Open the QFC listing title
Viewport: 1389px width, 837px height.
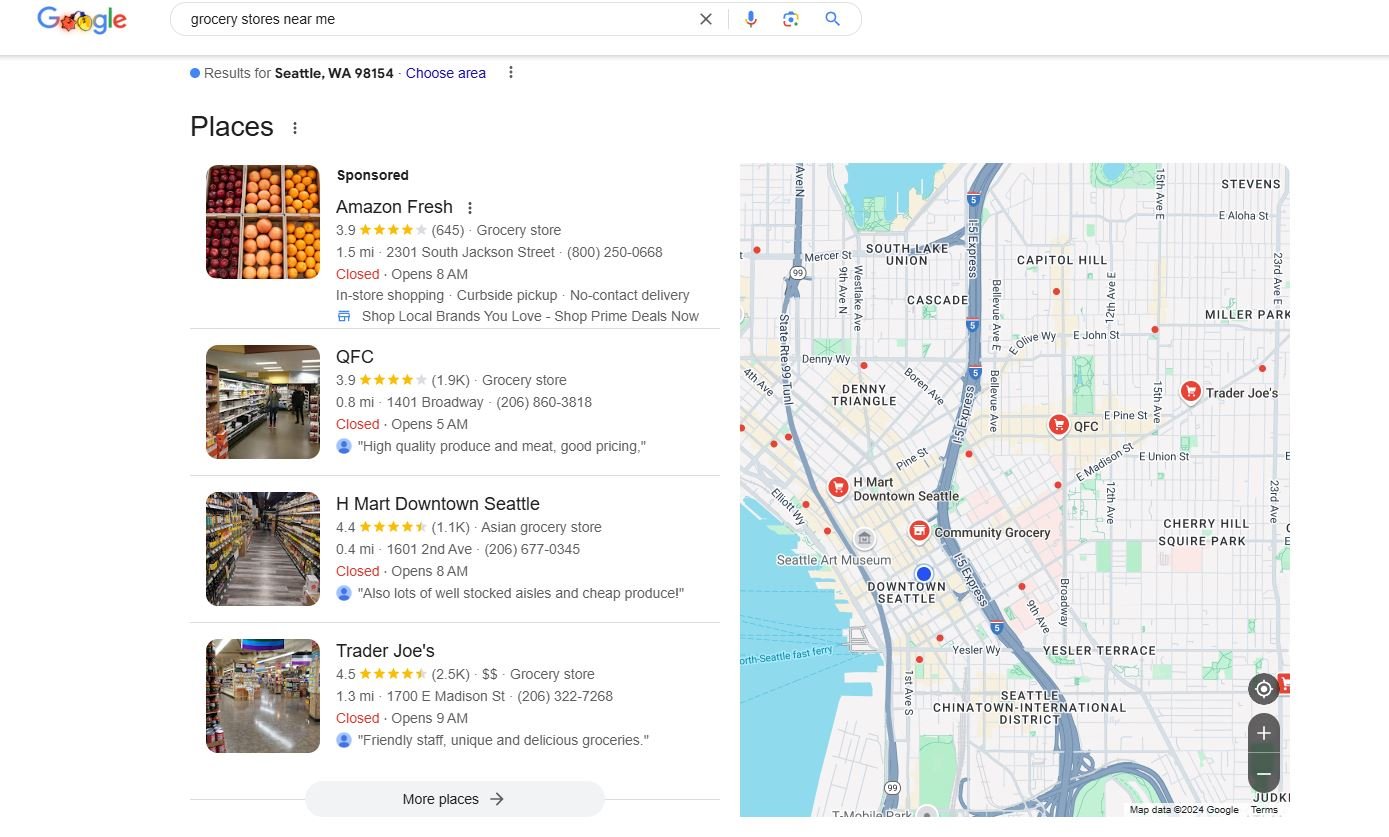355,357
